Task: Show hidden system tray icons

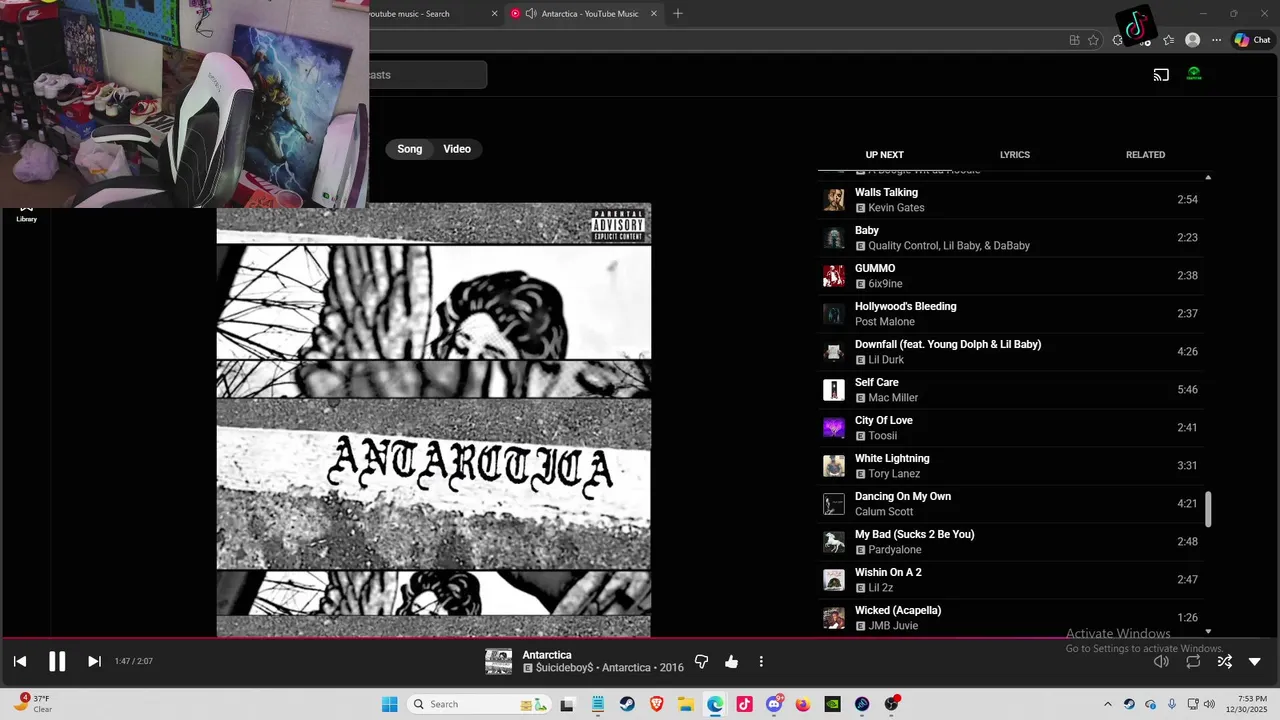Action: pos(1107,704)
